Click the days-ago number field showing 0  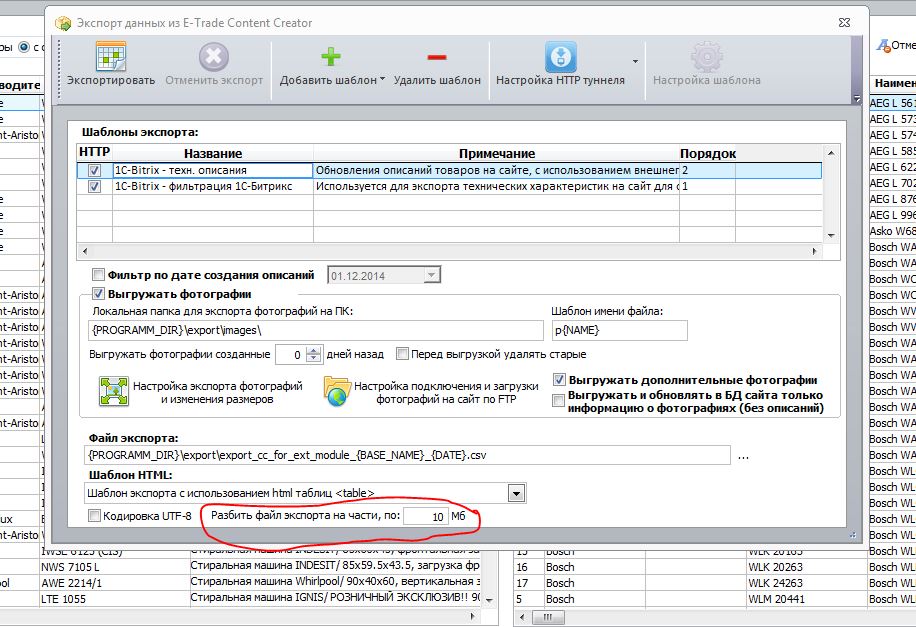point(290,355)
